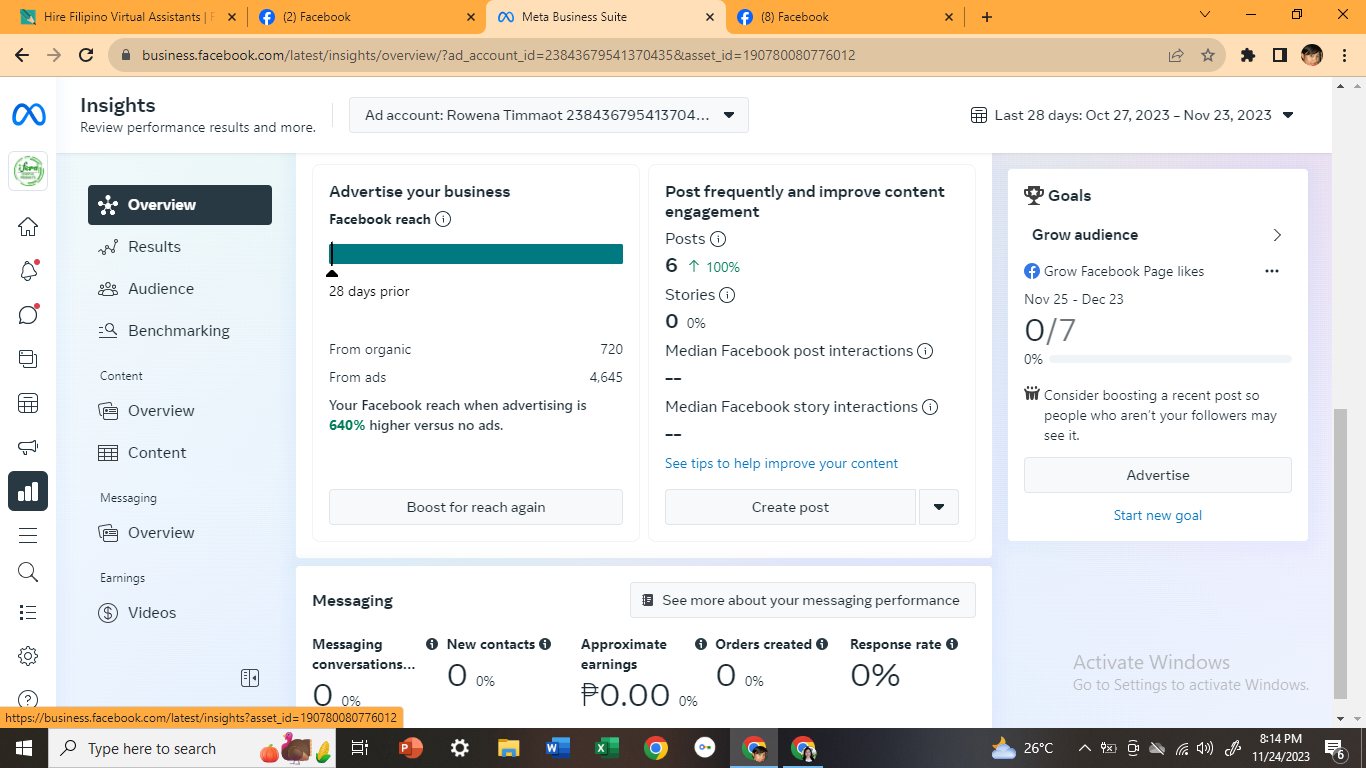Click the Advertise button in Goals
Image resolution: width=1366 pixels, height=768 pixels.
pyautogui.click(x=1158, y=475)
